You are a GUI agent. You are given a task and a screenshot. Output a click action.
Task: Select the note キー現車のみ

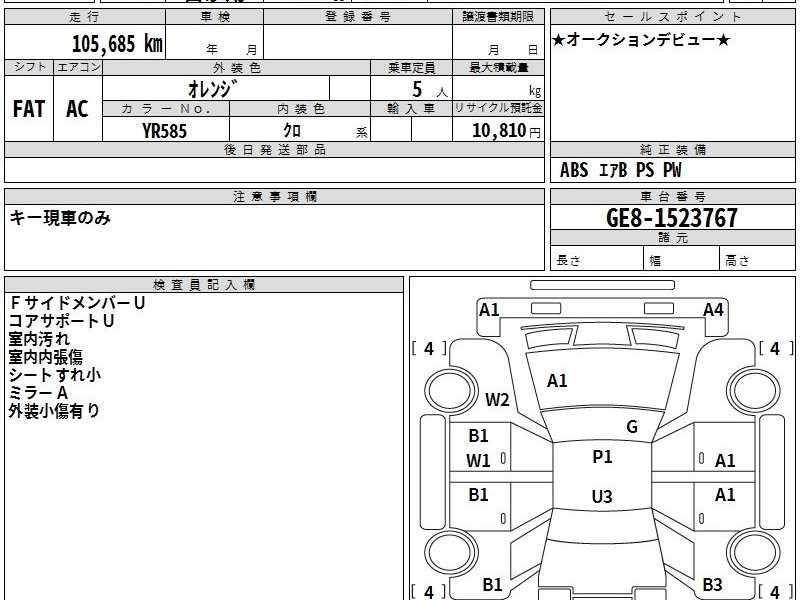(x=60, y=218)
